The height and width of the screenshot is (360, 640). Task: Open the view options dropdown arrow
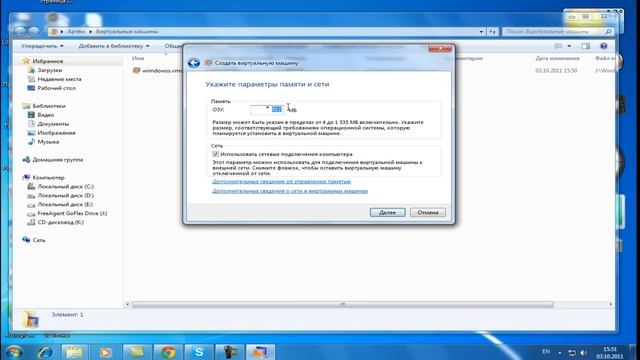pos(569,46)
